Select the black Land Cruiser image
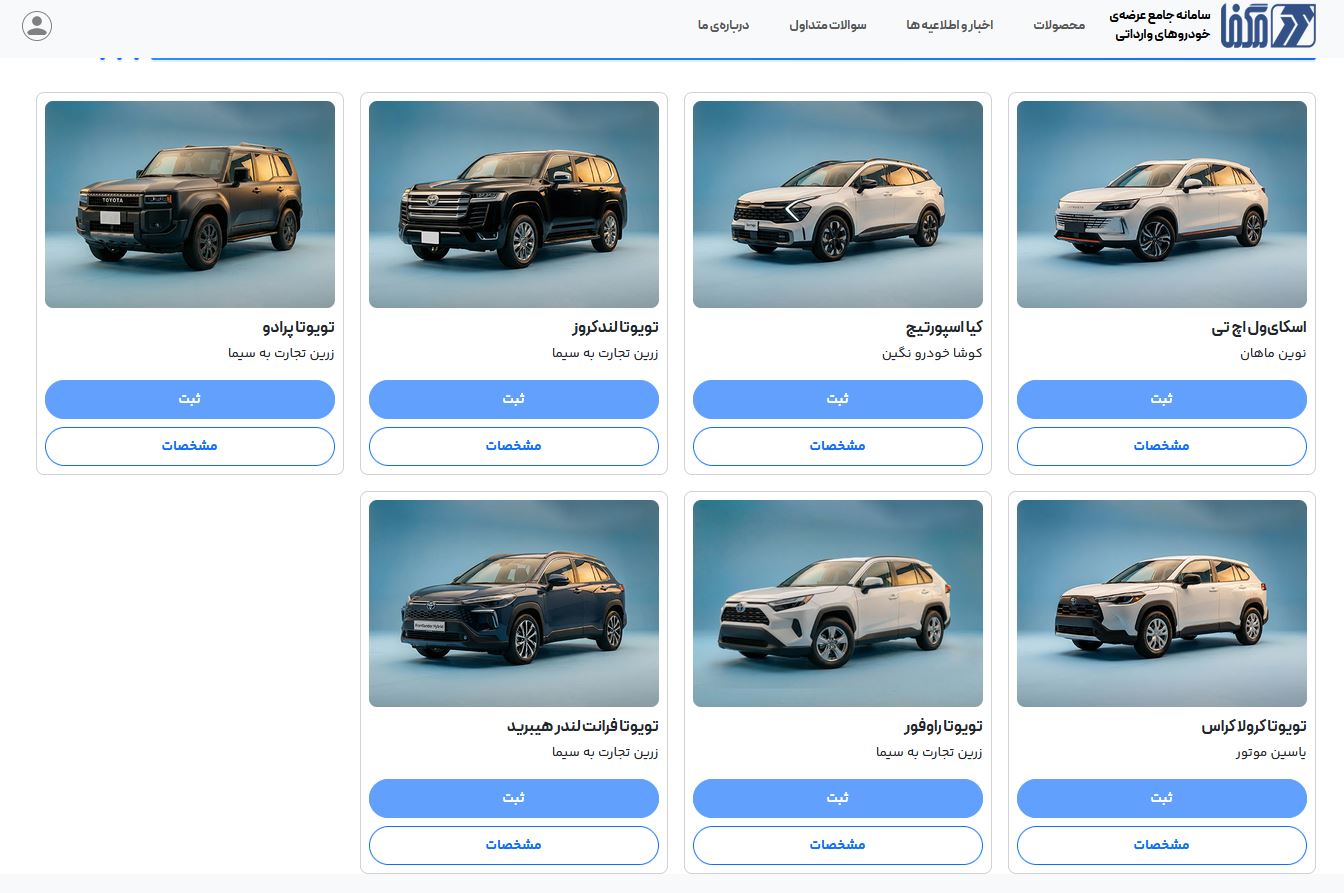1344x893 pixels. click(513, 204)
